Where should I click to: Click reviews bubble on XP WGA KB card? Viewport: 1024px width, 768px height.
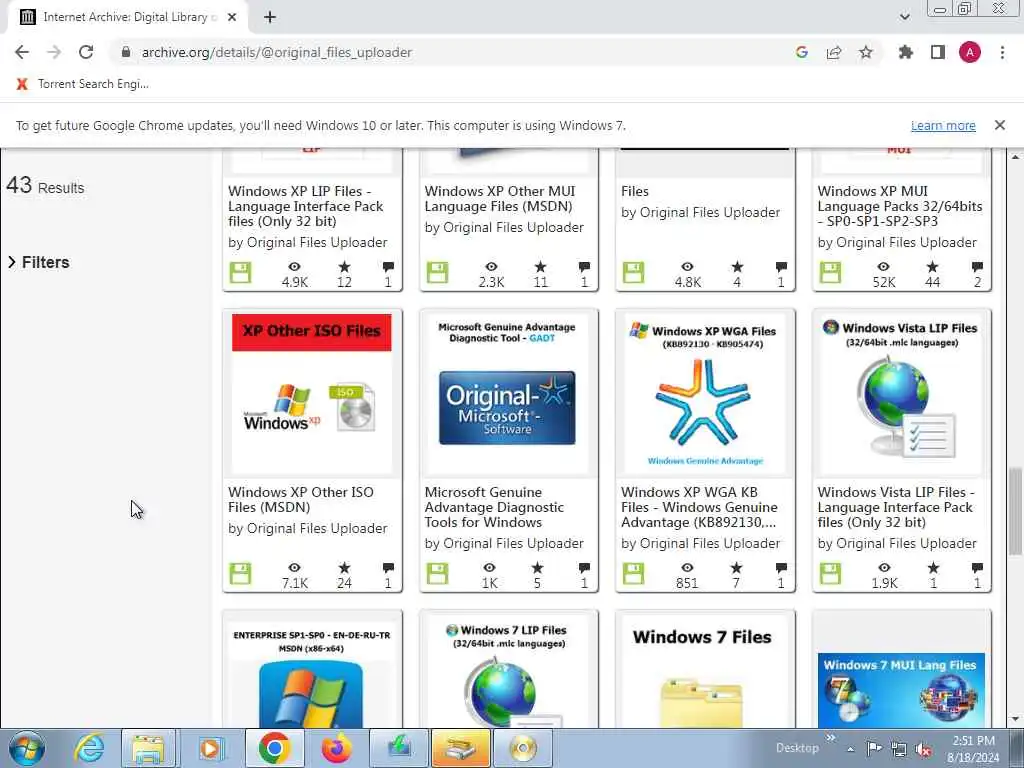781,568
